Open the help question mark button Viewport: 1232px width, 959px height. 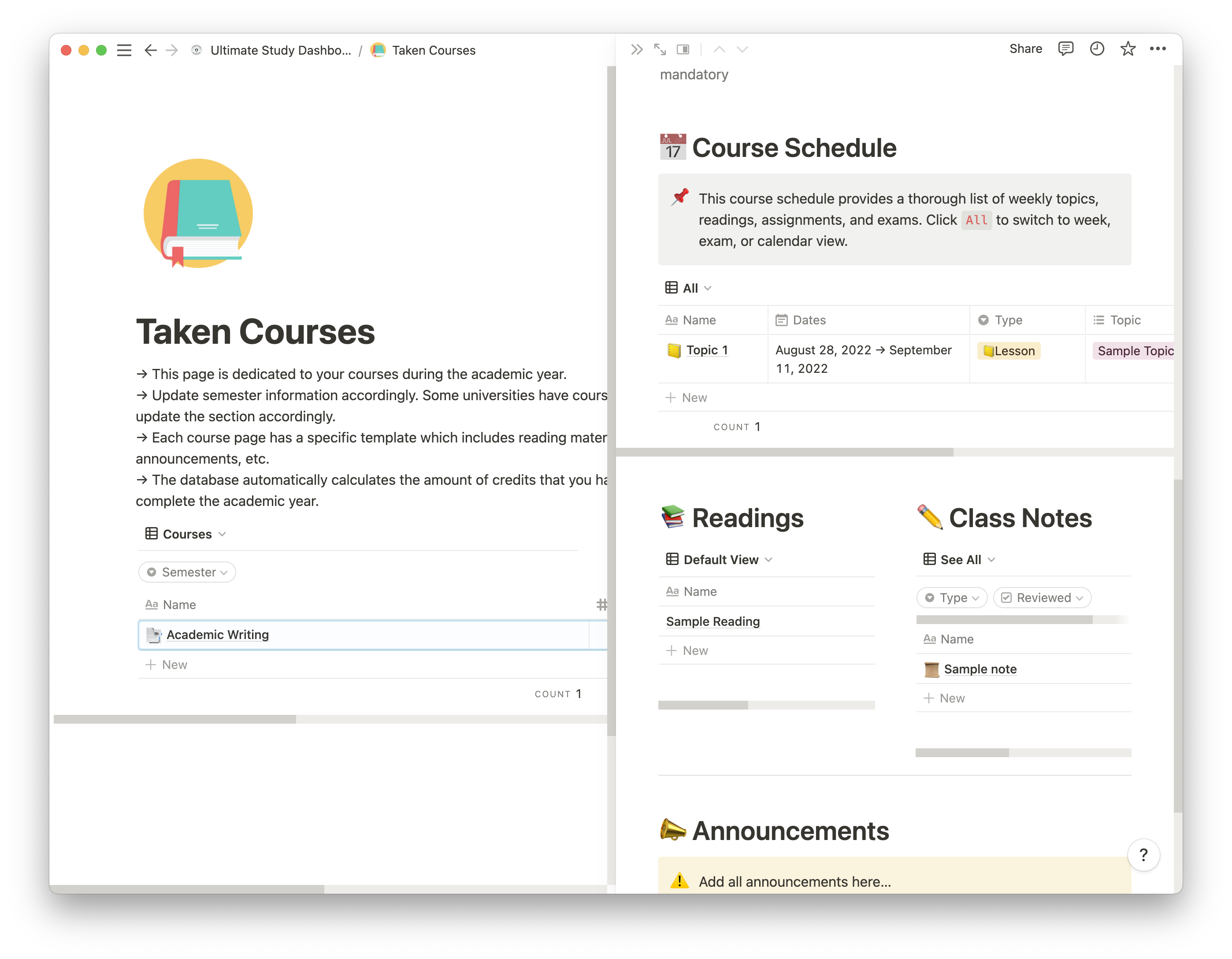point(1143,855)
